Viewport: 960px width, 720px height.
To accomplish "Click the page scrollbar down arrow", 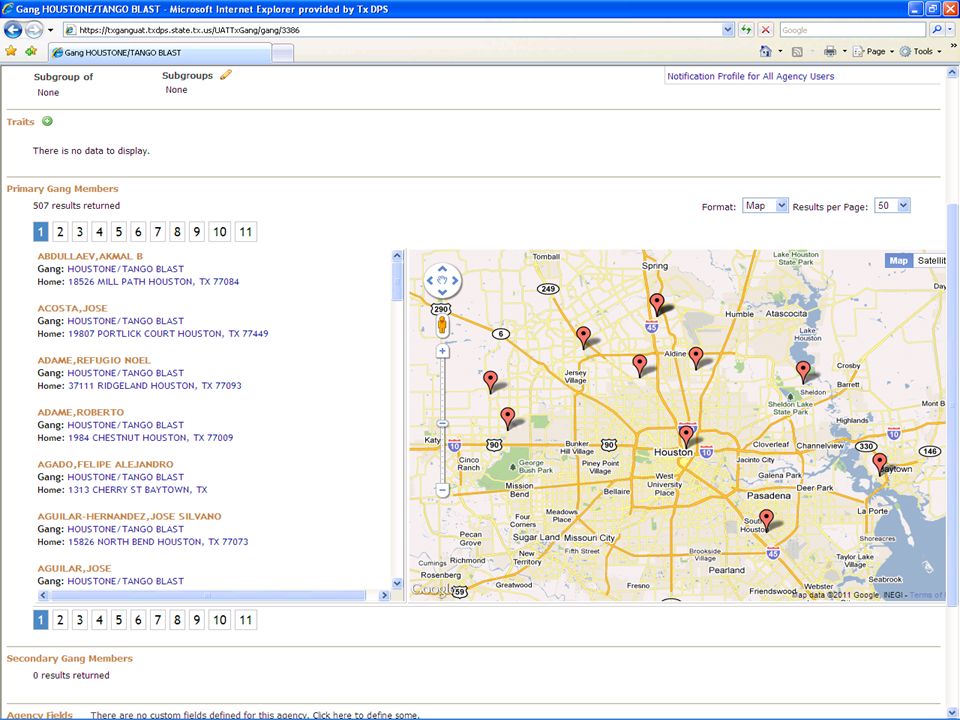I will pyautogui.click(x=952, y=713).
